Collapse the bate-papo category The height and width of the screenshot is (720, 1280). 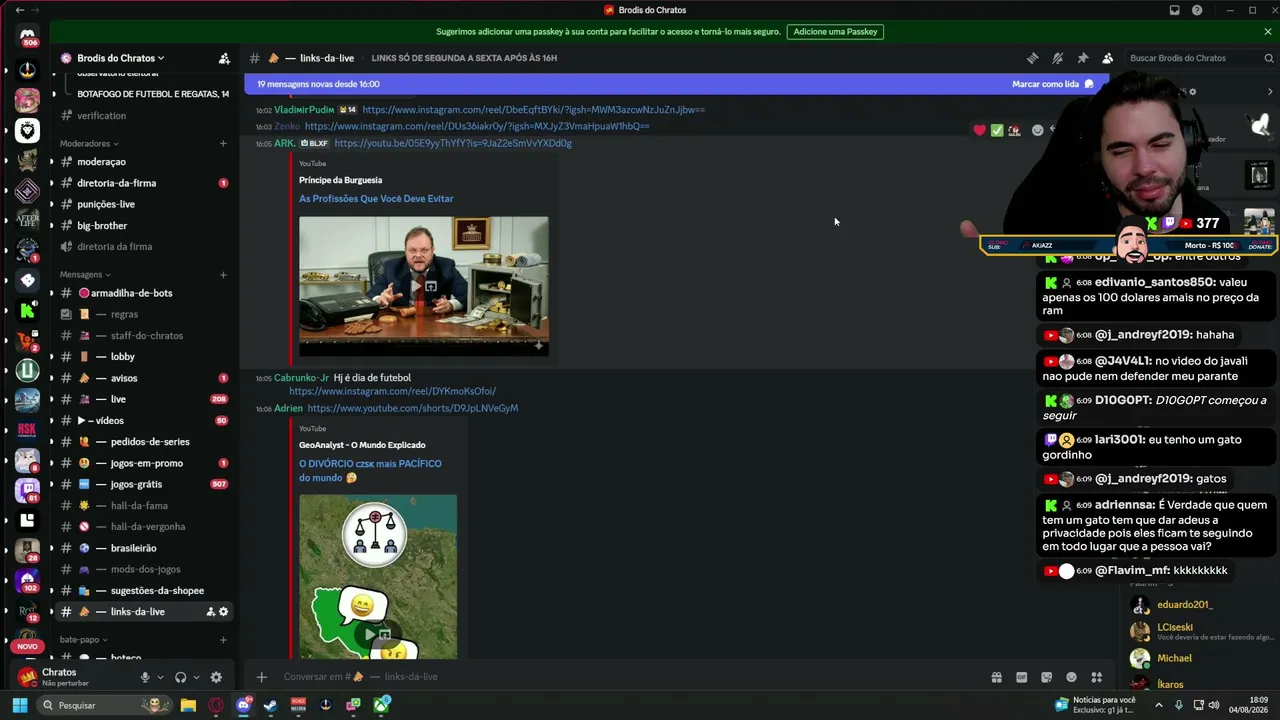[84, 639]
